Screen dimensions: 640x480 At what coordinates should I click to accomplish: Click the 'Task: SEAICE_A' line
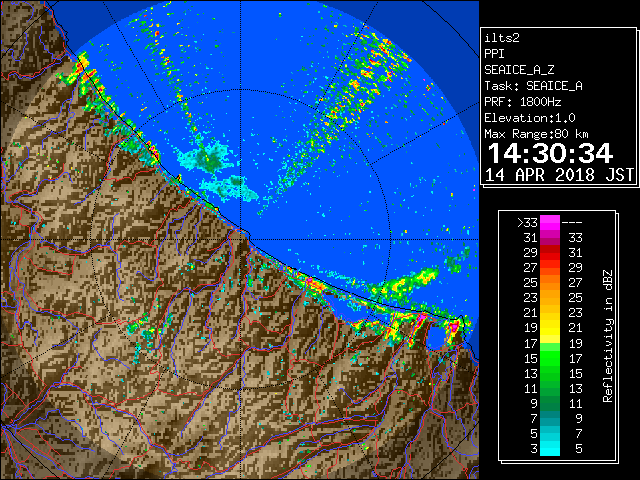pyautogui.click(x=533, y=86)
